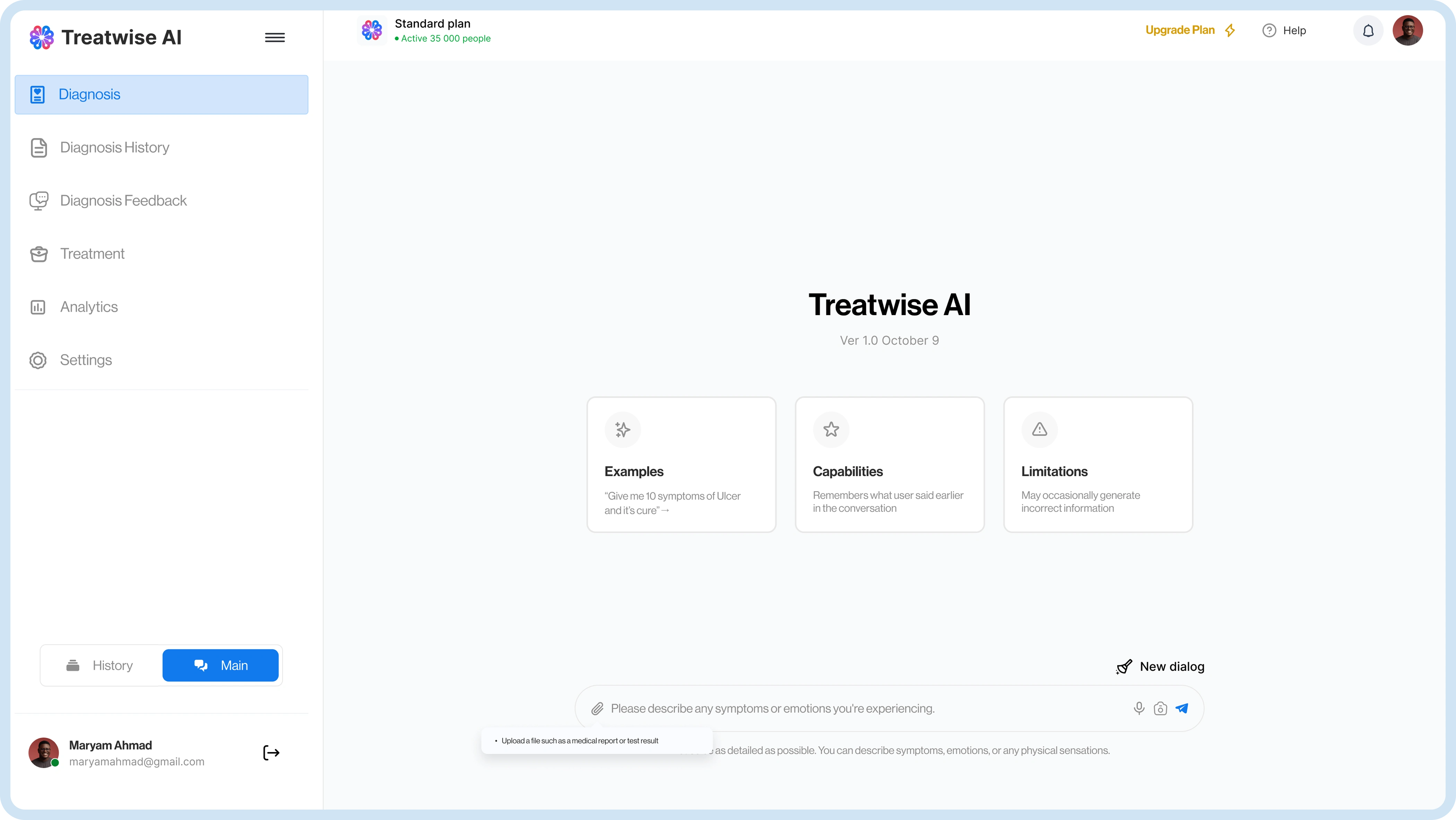The image size is (1456, 820).
Task: Open the Settings sidebar item
Action: click(x=86, y=360)
